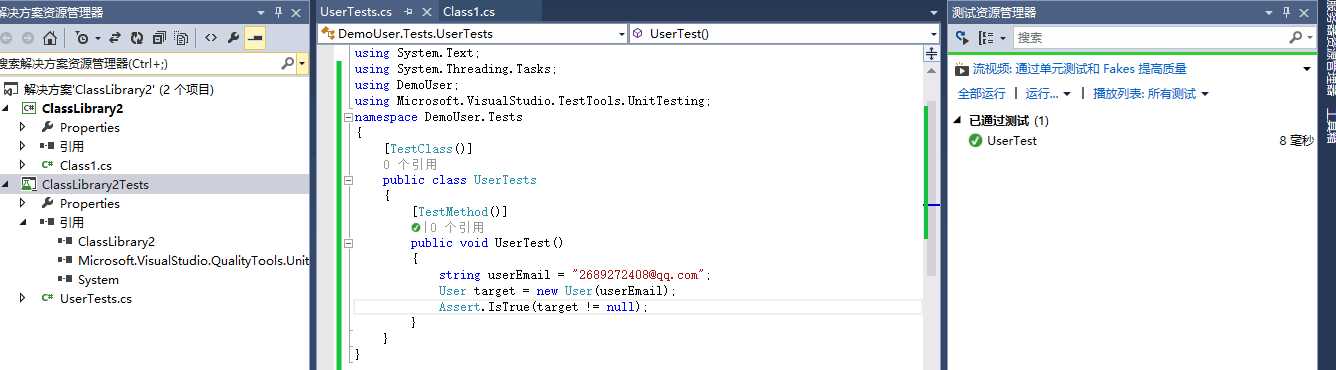This screenshot has height=370, width=1336.
Task: Click '0 个引用' CodeLens above UserTests class
Action: [x=410, y=164]
